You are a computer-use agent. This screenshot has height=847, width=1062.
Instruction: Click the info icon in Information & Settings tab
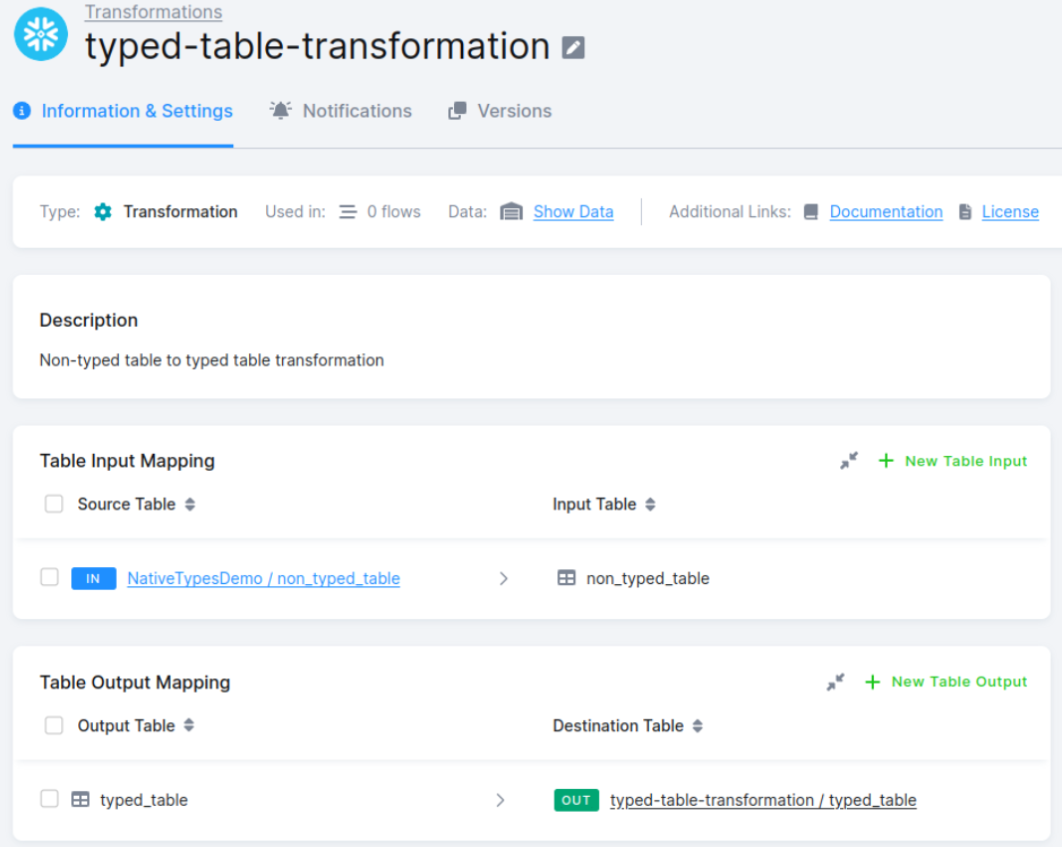(22, 110)
